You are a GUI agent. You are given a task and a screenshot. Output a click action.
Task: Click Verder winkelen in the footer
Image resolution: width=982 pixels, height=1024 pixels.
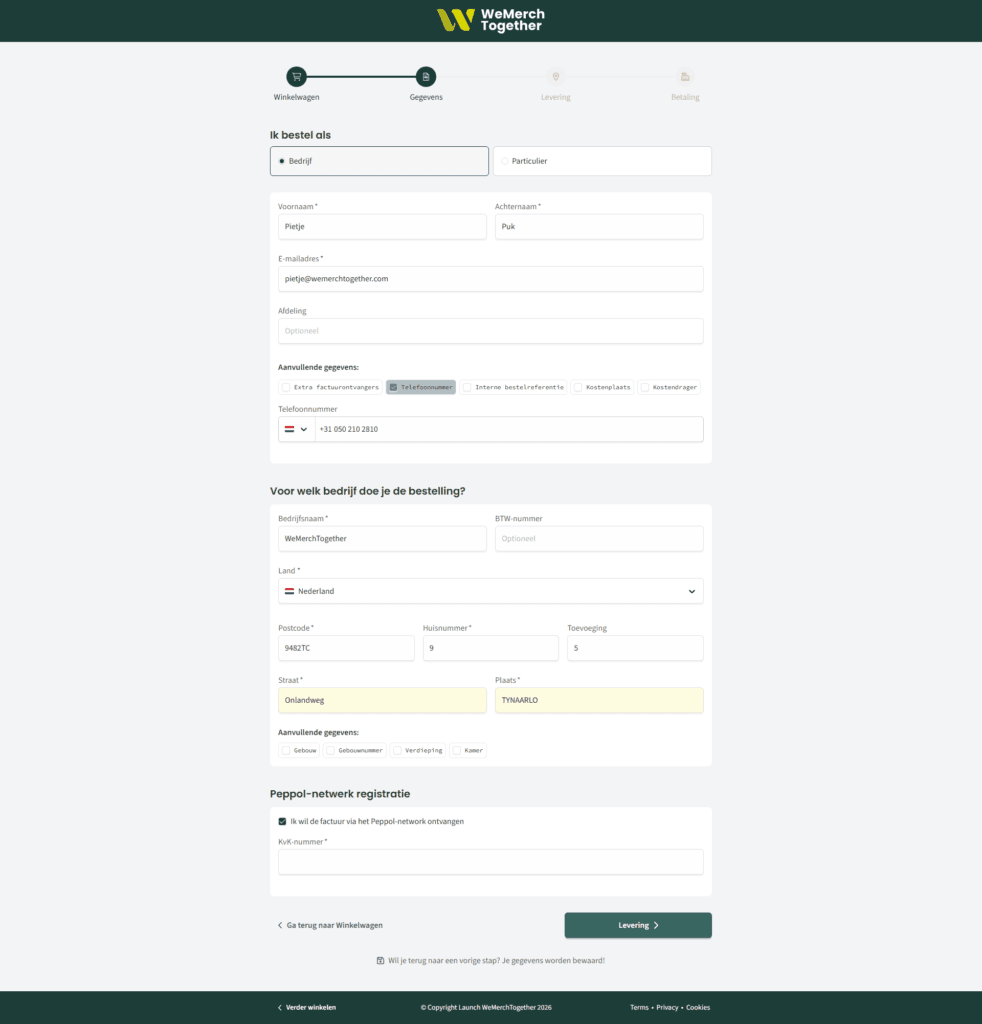click(307, 1007)
